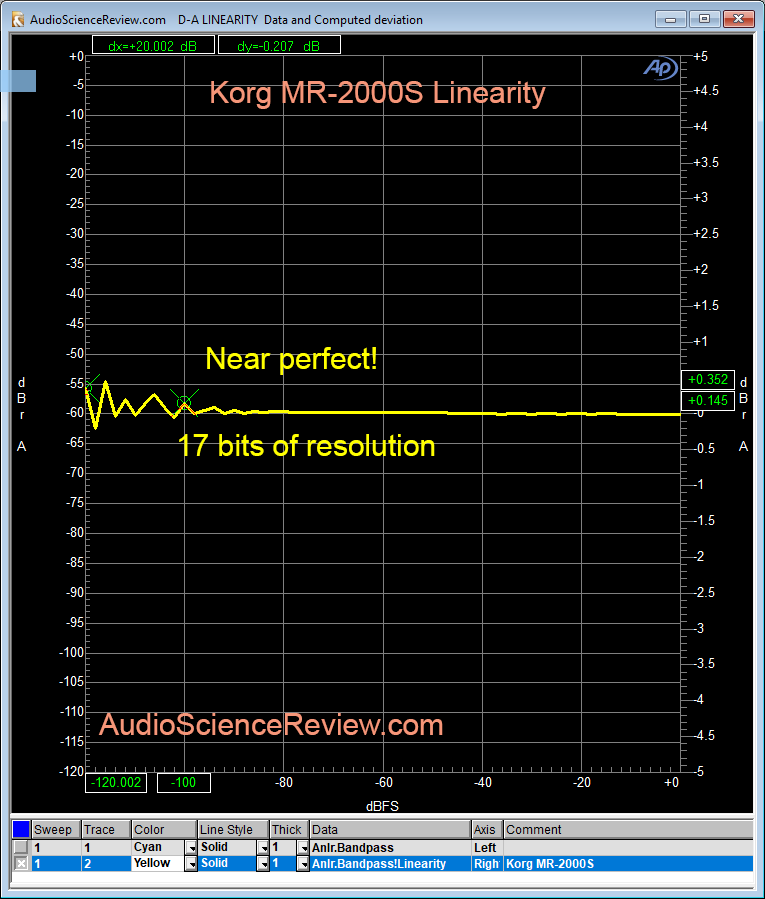Image resolution: width=765 pixels, height=899 pixels.
Task: Click the Sweep column header
Action: [x=56, y=830]
